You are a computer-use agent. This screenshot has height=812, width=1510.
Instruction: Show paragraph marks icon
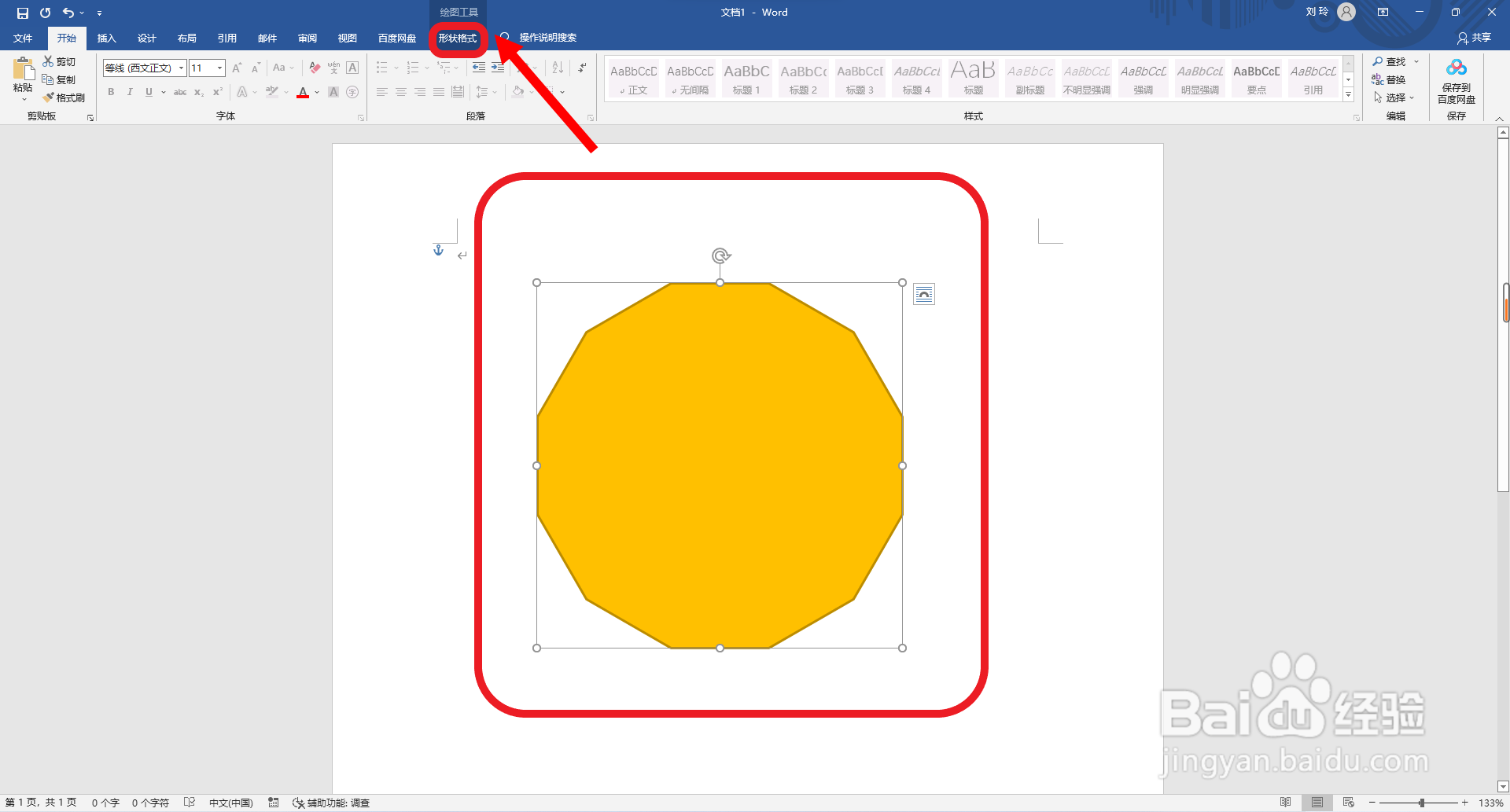coord(582,68)
